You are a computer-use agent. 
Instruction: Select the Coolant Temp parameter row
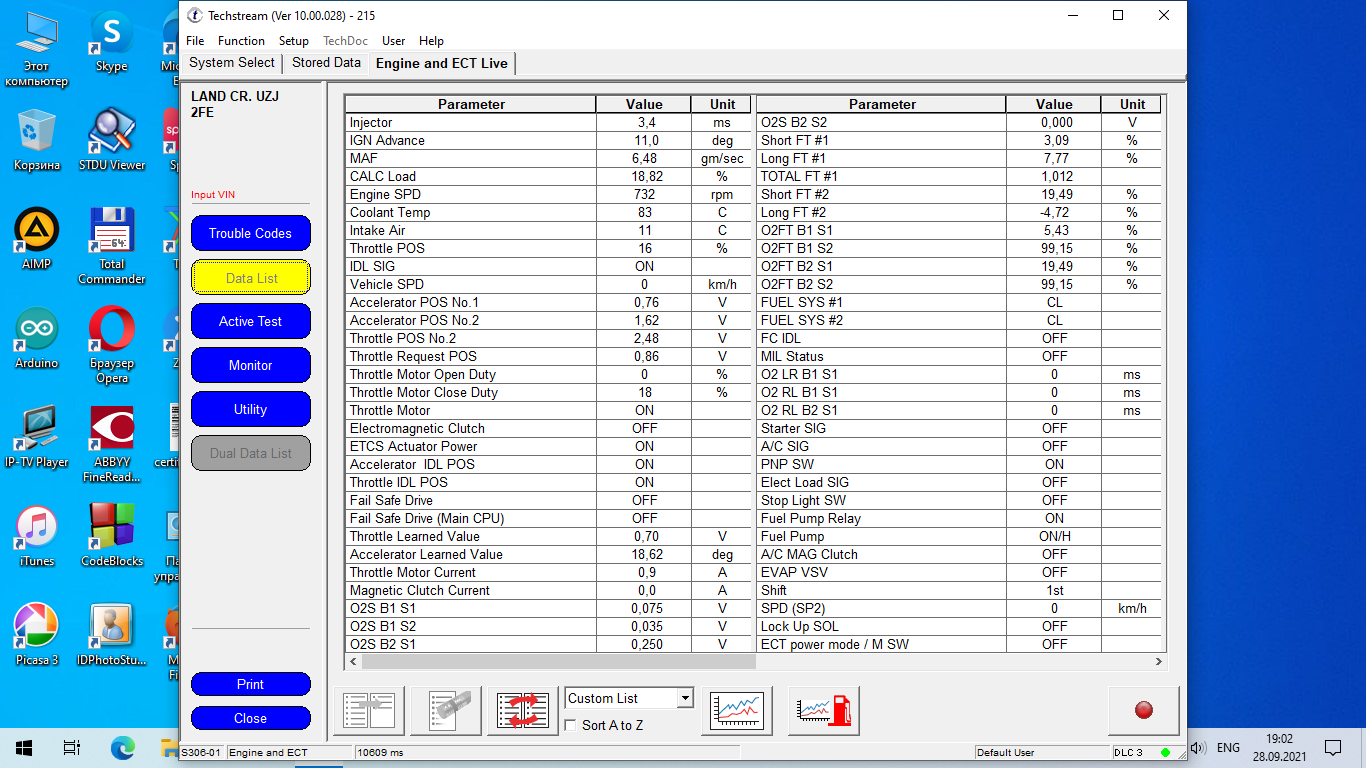point(549,212)
